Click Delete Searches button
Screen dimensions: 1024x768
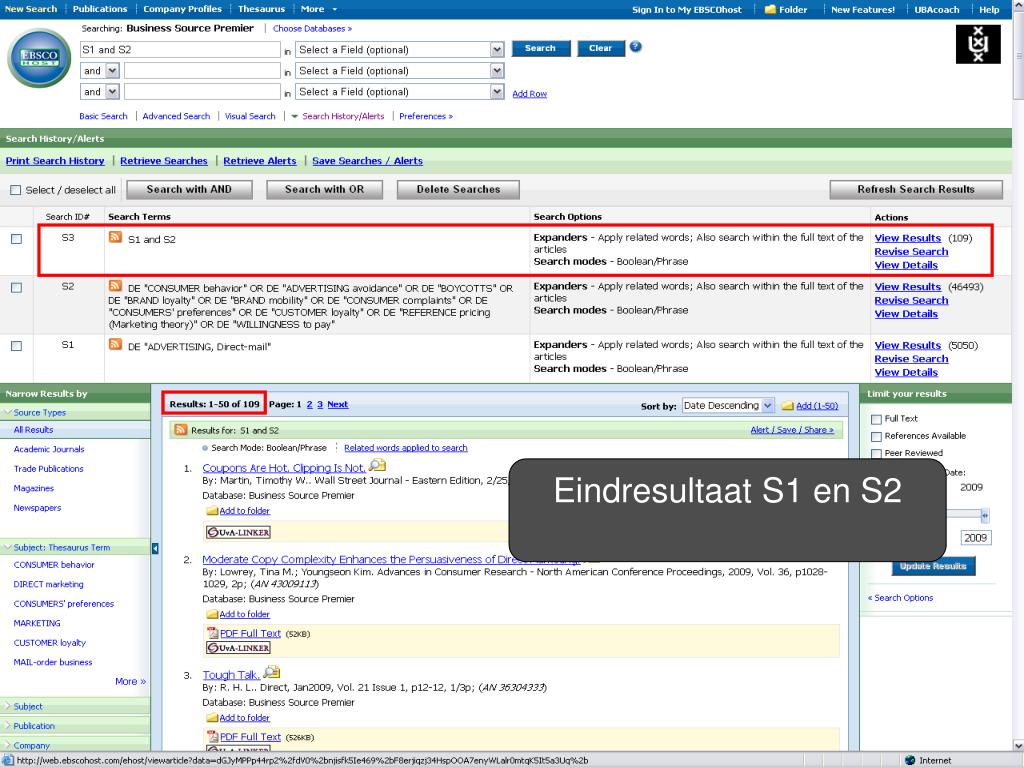tap(458, 189)
